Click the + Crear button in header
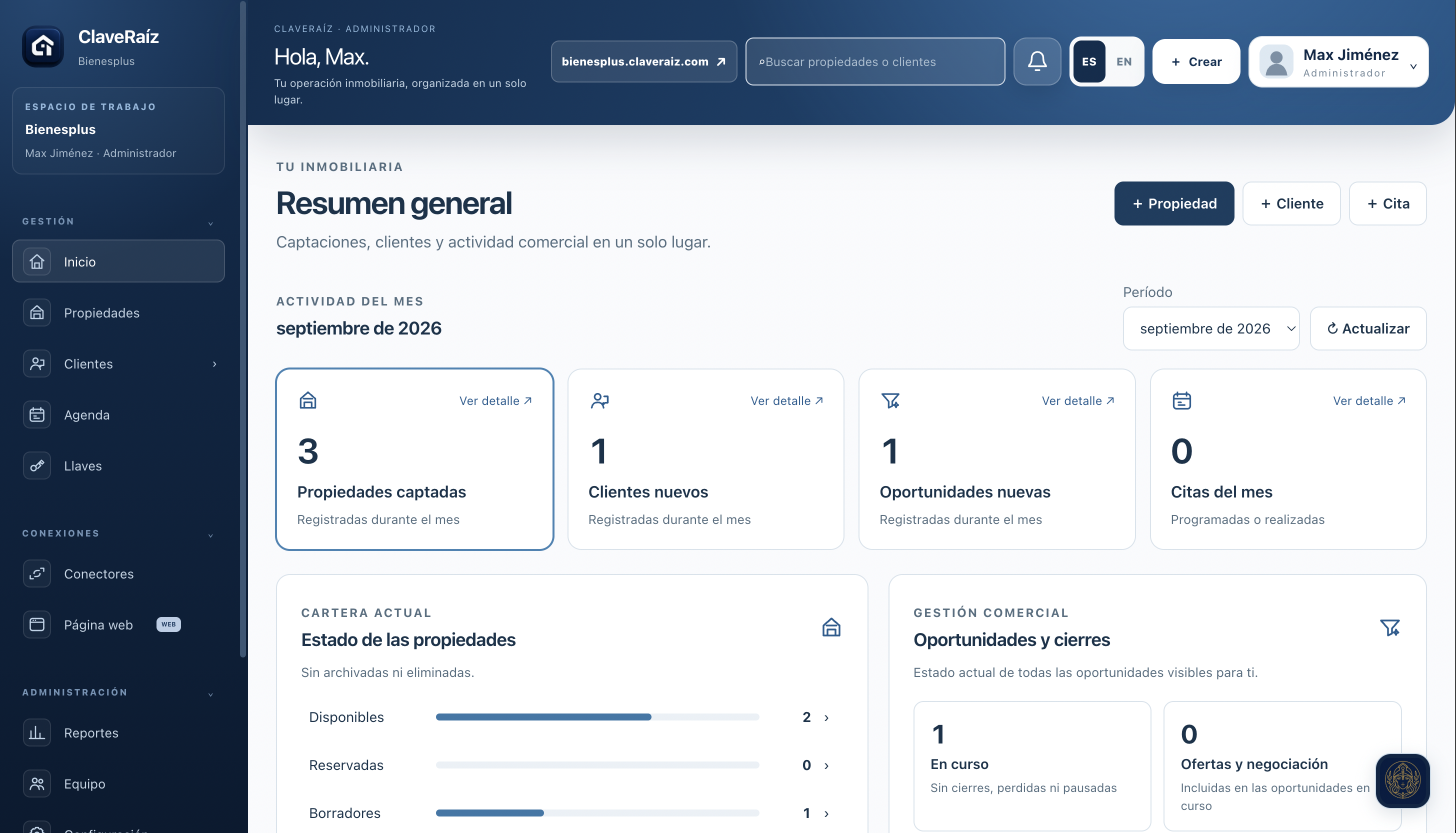This screenshot has height=833, width=1456. (x=1195, y=61)
